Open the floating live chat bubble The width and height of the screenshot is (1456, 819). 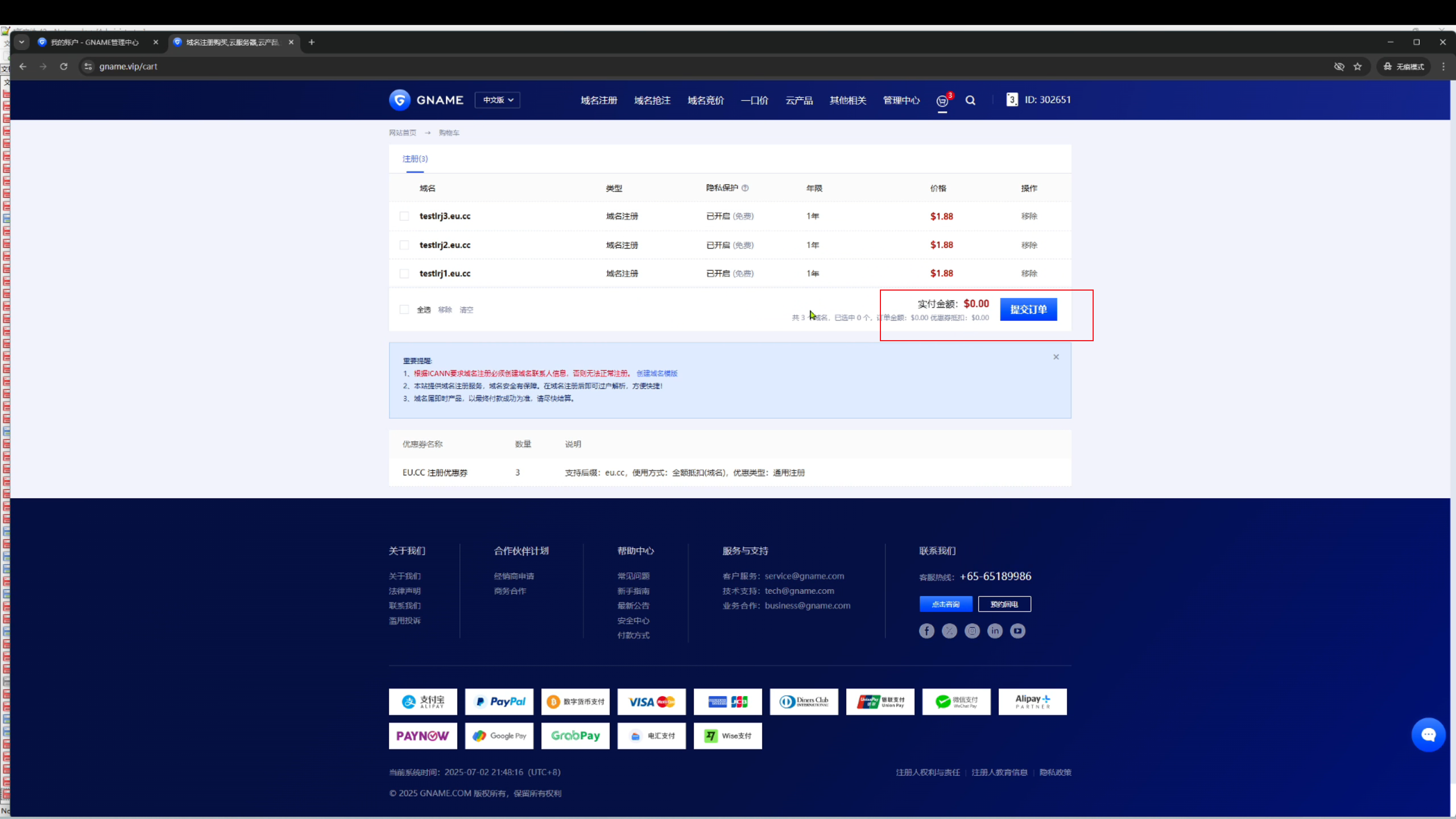click(x=1428, y=735)
